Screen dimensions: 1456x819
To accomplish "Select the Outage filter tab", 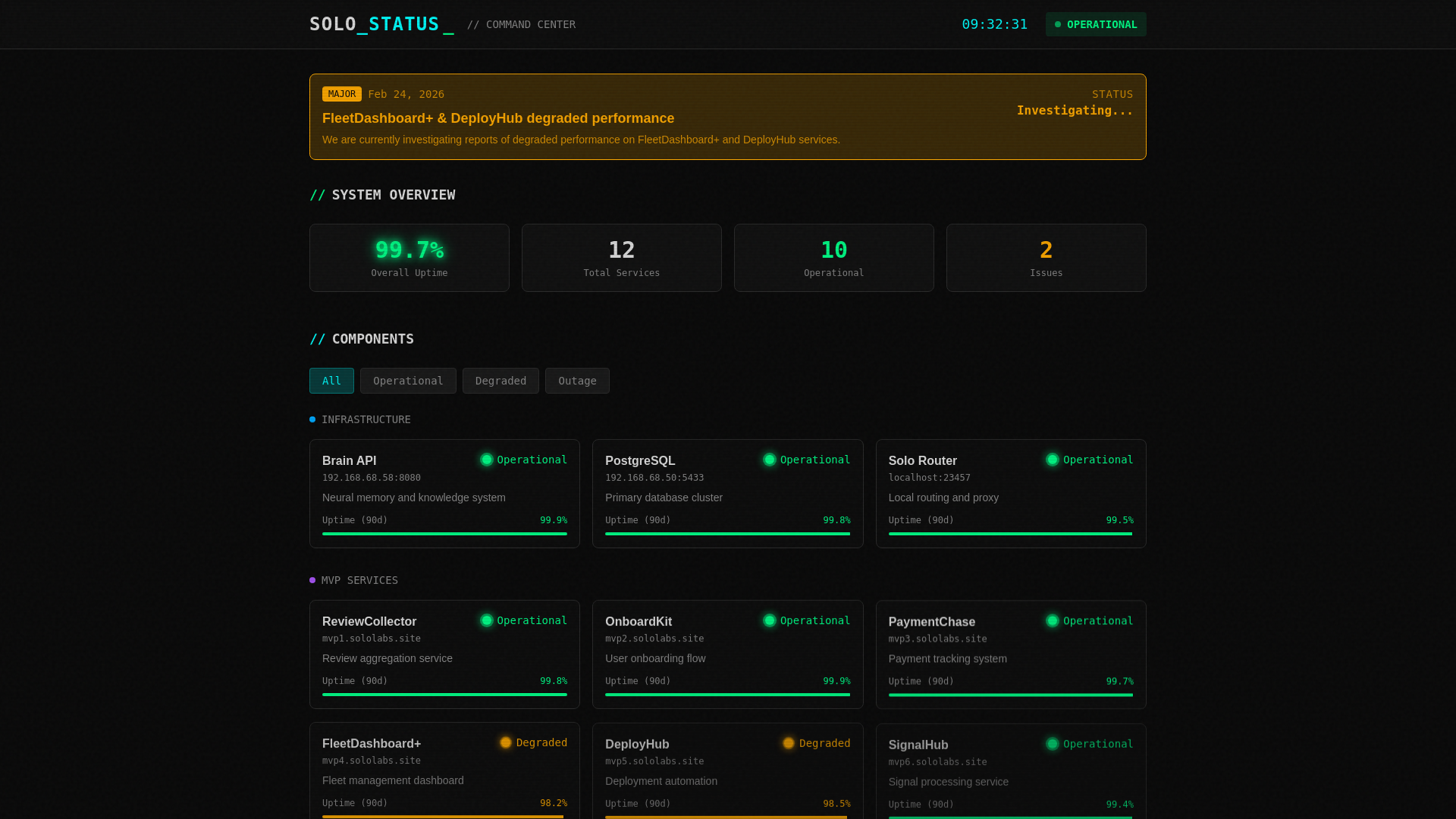I will click(x=577, y=381).
